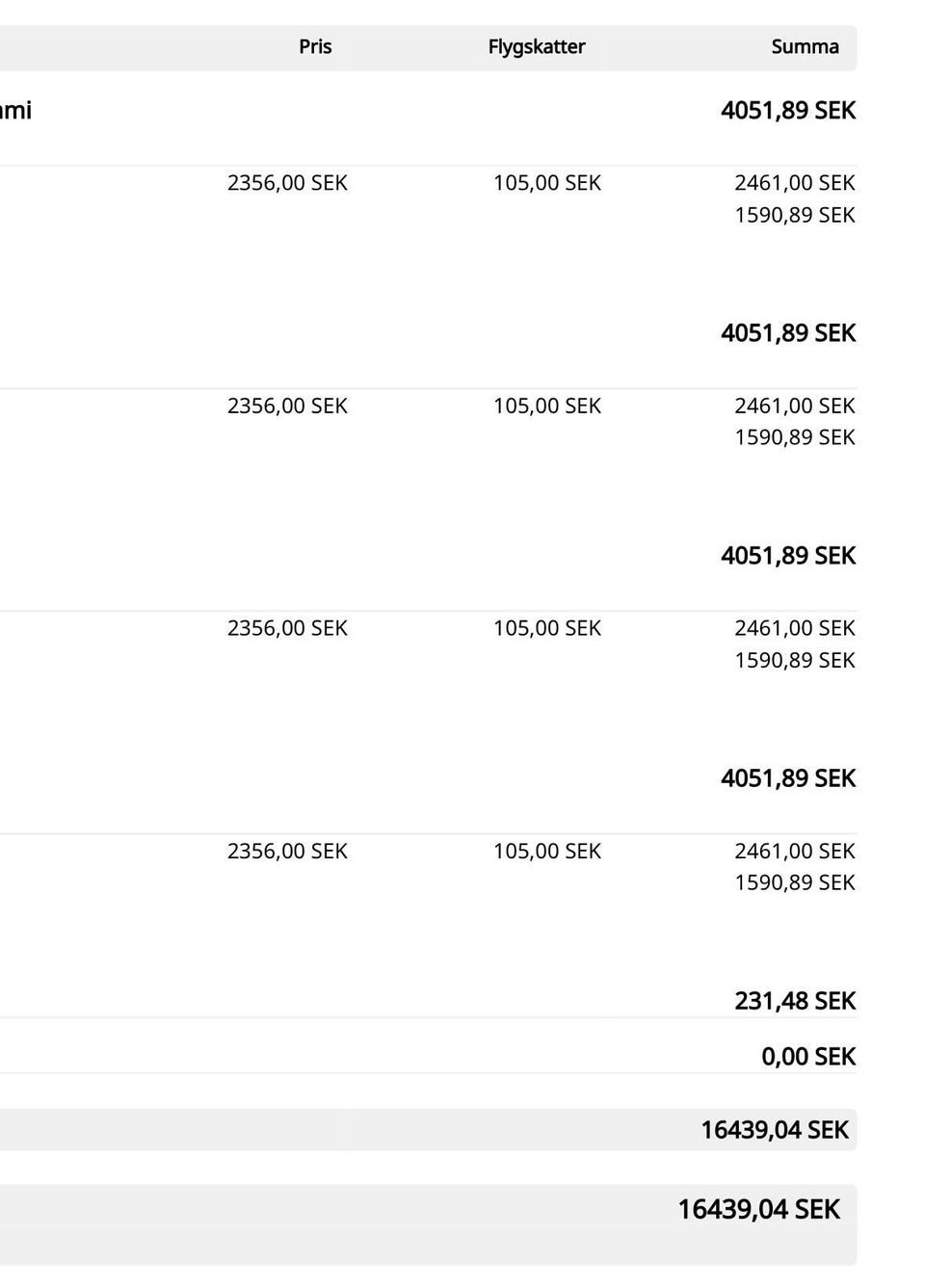Click the truncated heading ending in "mi"
This screenshot has width=925, height=1288.
pos(15,110)
